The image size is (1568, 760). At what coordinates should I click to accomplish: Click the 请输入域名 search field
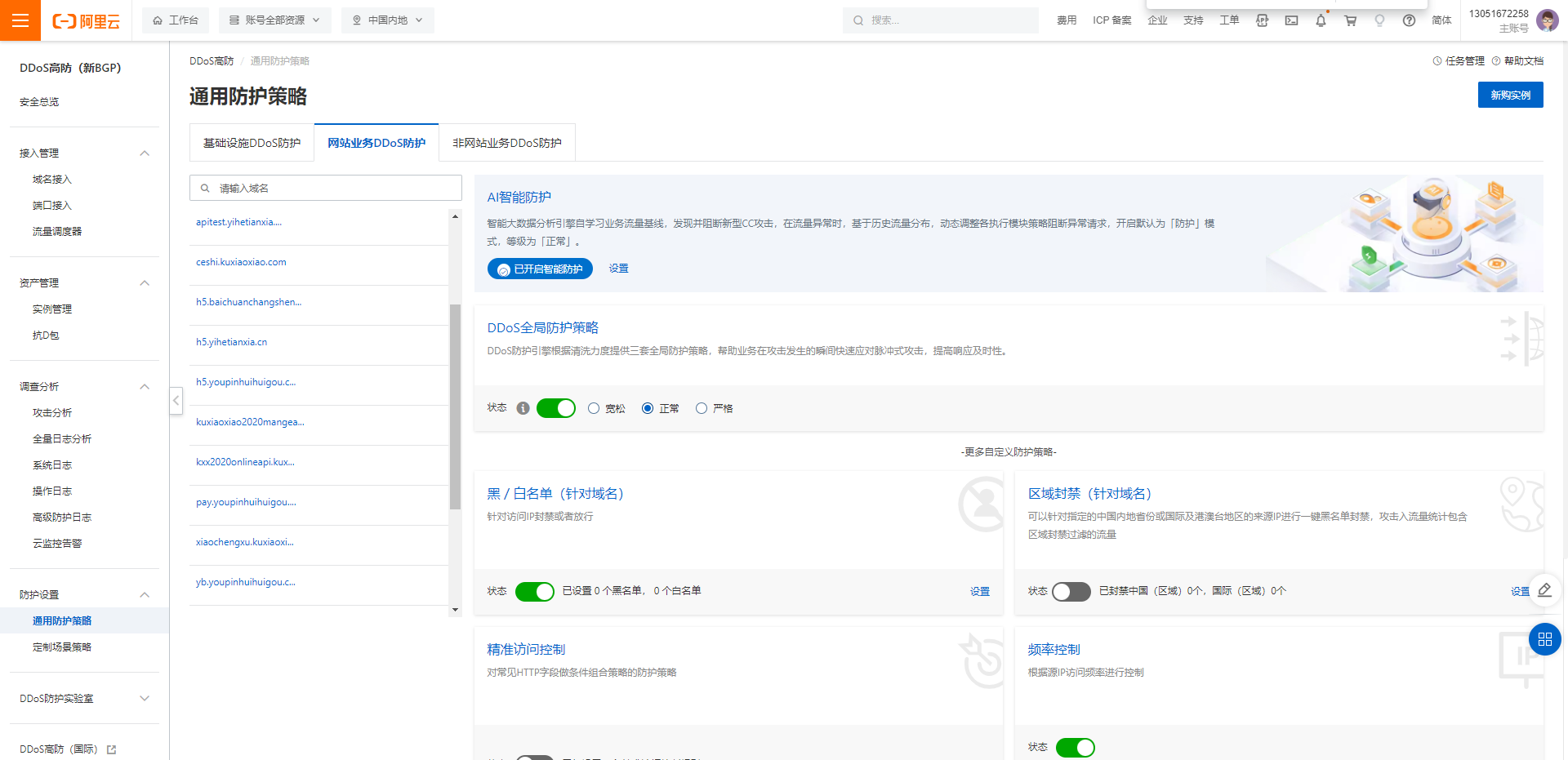[326, 188]
